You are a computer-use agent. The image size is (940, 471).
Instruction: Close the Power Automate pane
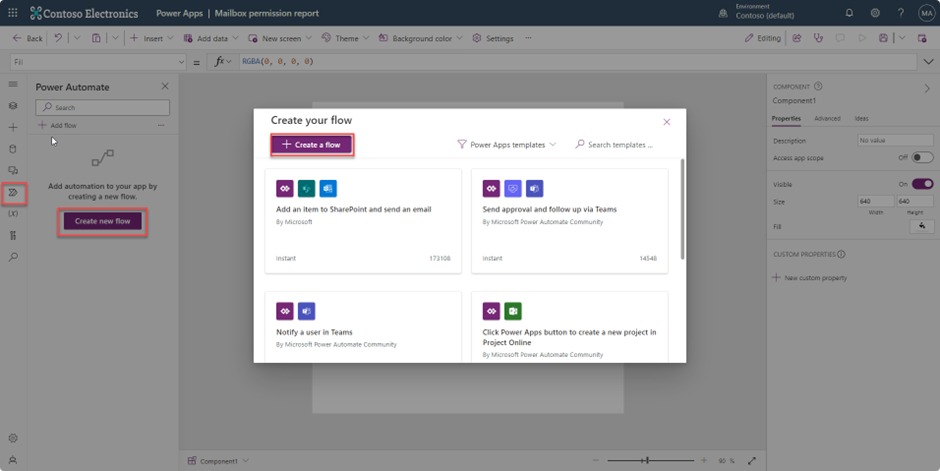pos(165,86)
